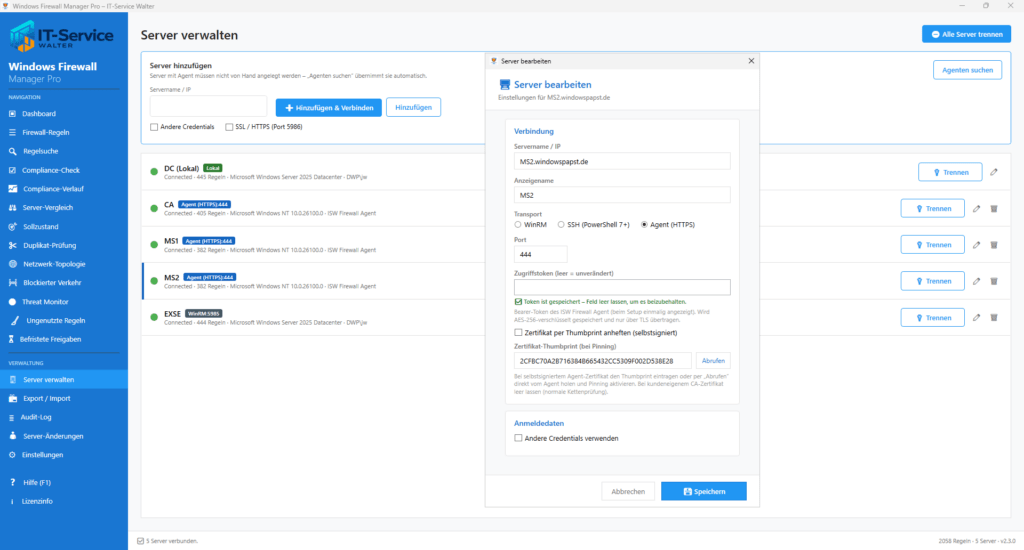This screenshot has height=550, width=1024.
Task: Click the Hilfe (F1) question mark icon
Action: click(12, 483)
